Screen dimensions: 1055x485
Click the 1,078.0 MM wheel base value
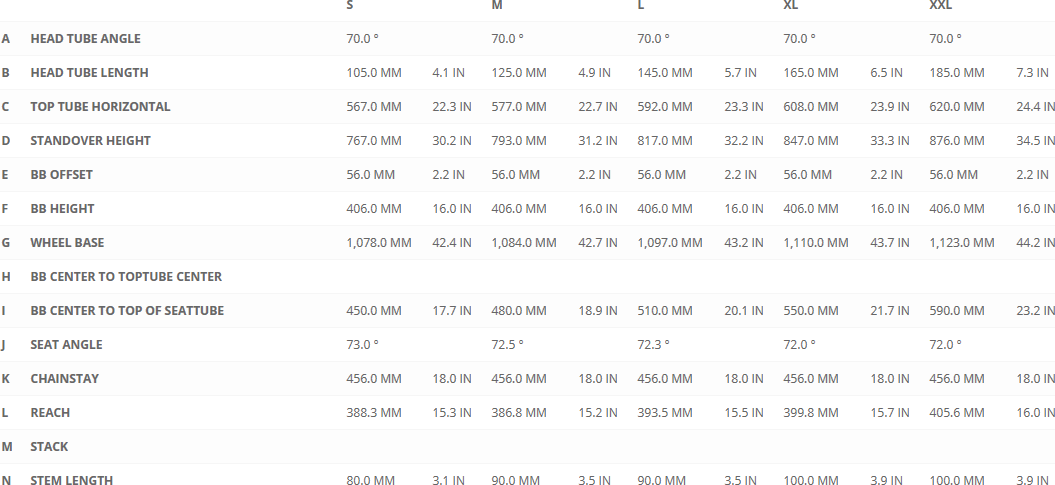pos(379,243)
